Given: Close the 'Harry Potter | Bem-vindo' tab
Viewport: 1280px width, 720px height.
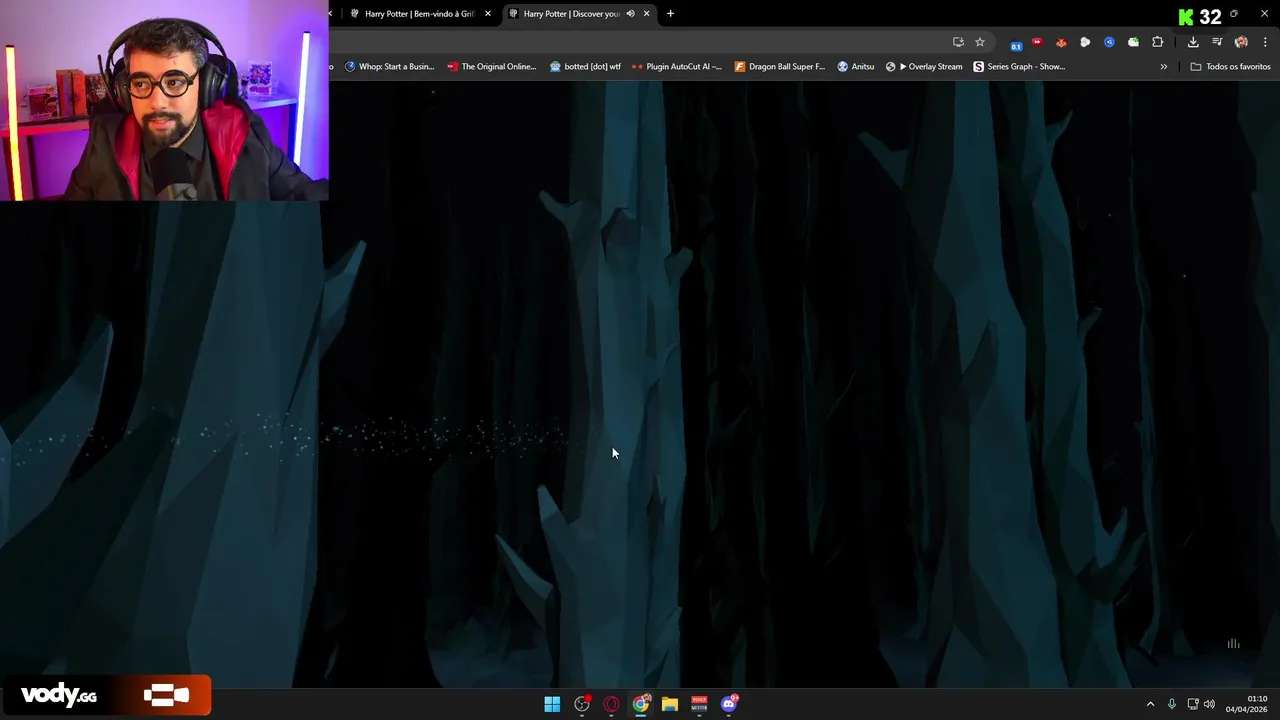Looking at the screenshot, I should point(488,14).
